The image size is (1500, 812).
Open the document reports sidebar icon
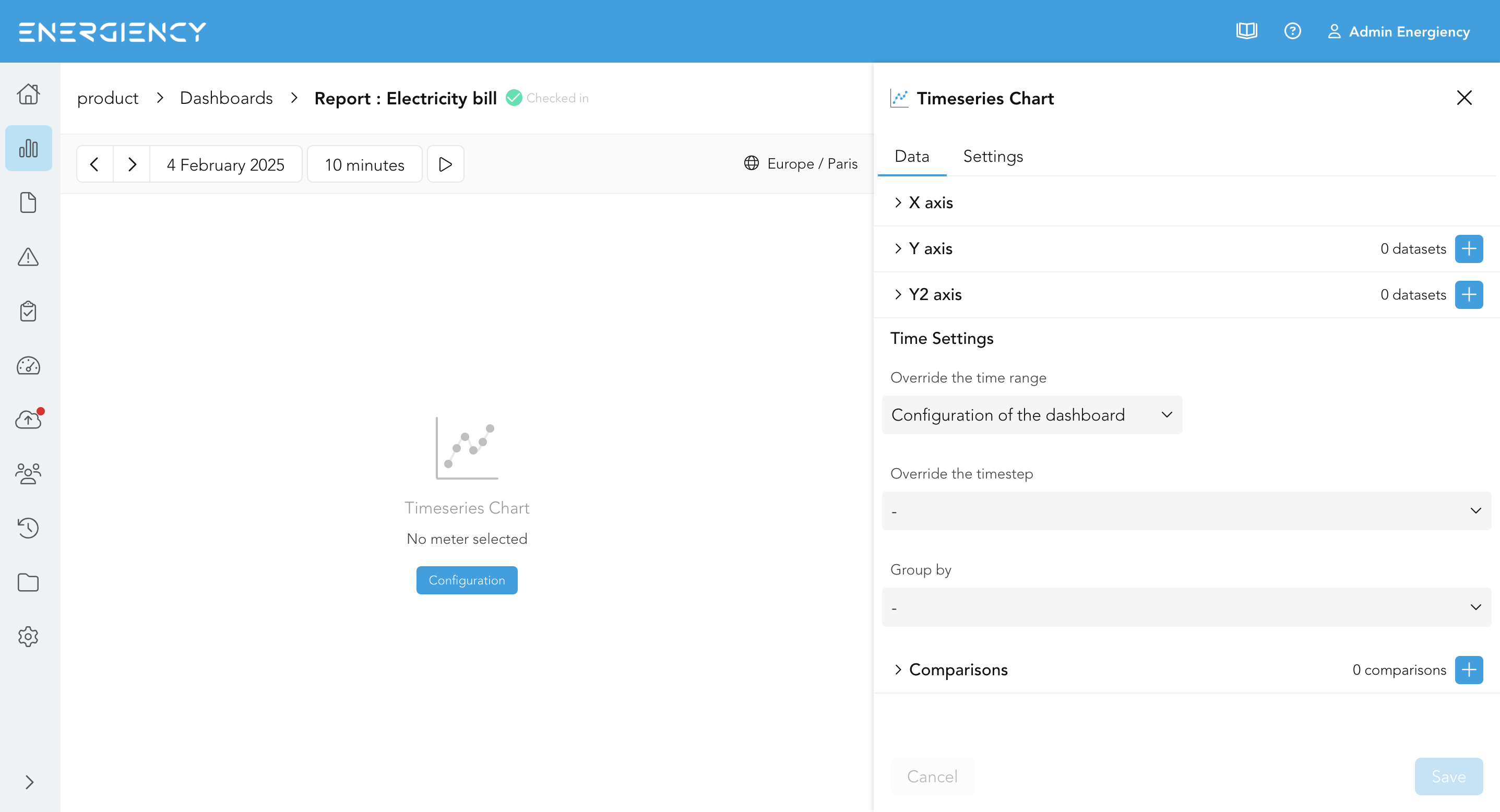(28, 202)
